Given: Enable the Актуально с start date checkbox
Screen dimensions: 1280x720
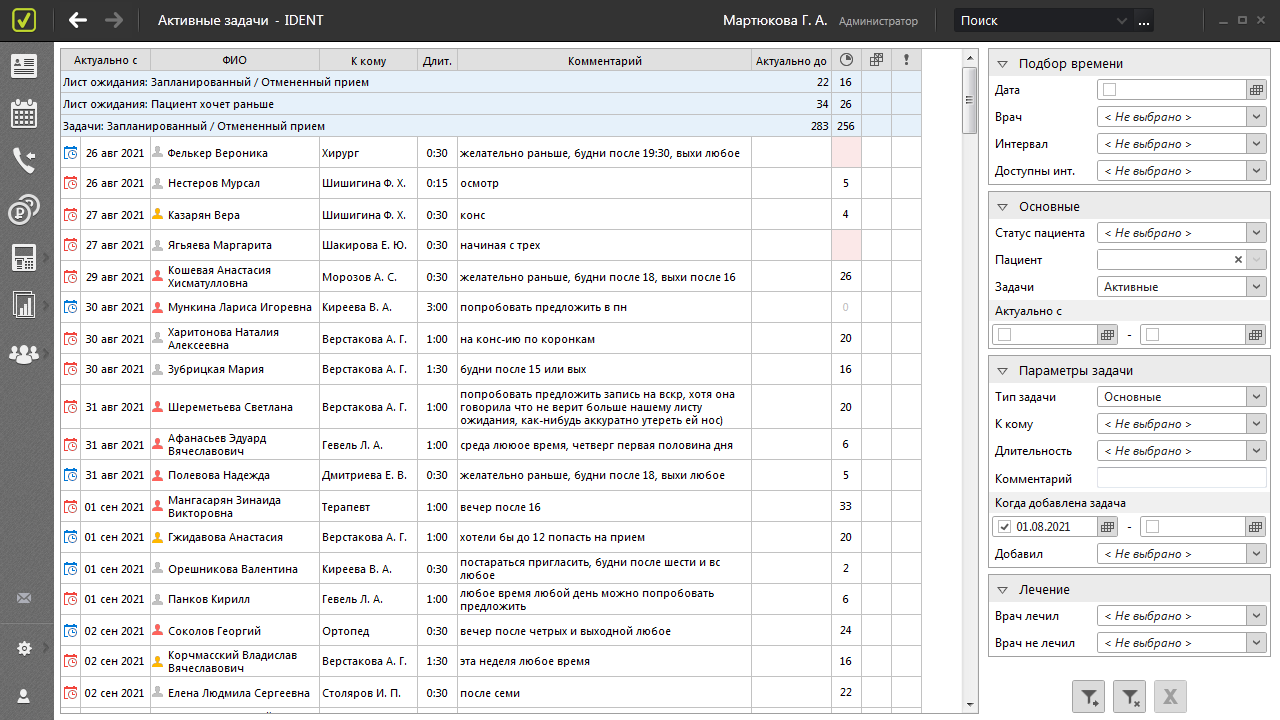Looking at the screenshot, I should (1005, 334).
